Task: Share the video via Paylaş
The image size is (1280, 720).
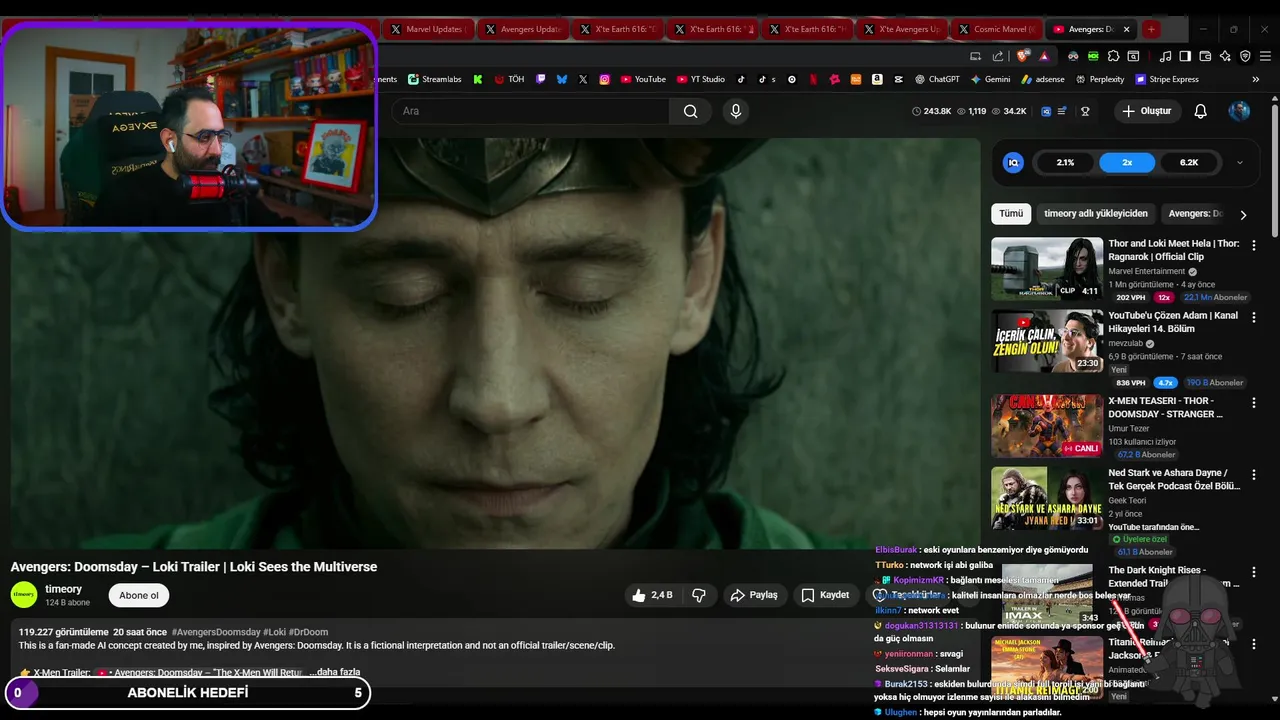Action: point(754,595)
